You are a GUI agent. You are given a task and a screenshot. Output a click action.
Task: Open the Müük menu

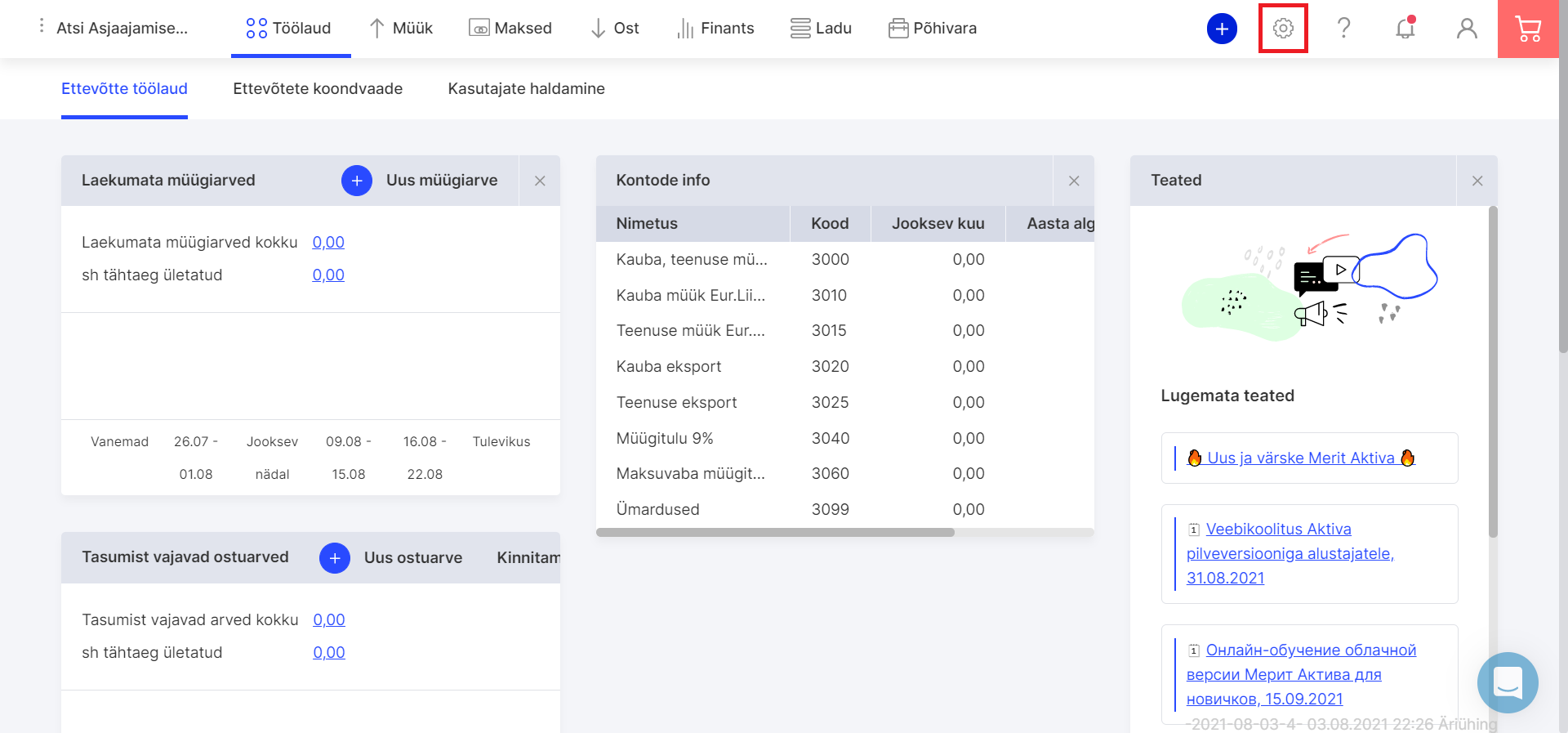[x=401, y=29]
